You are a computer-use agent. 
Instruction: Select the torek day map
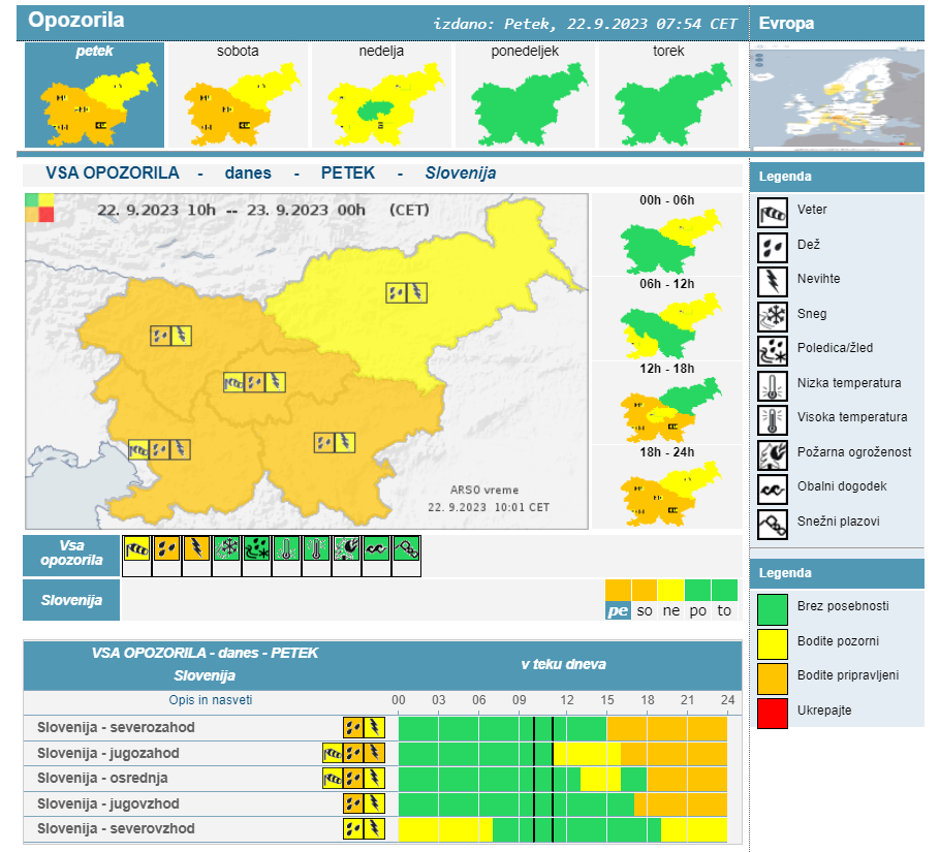(668, 97)
